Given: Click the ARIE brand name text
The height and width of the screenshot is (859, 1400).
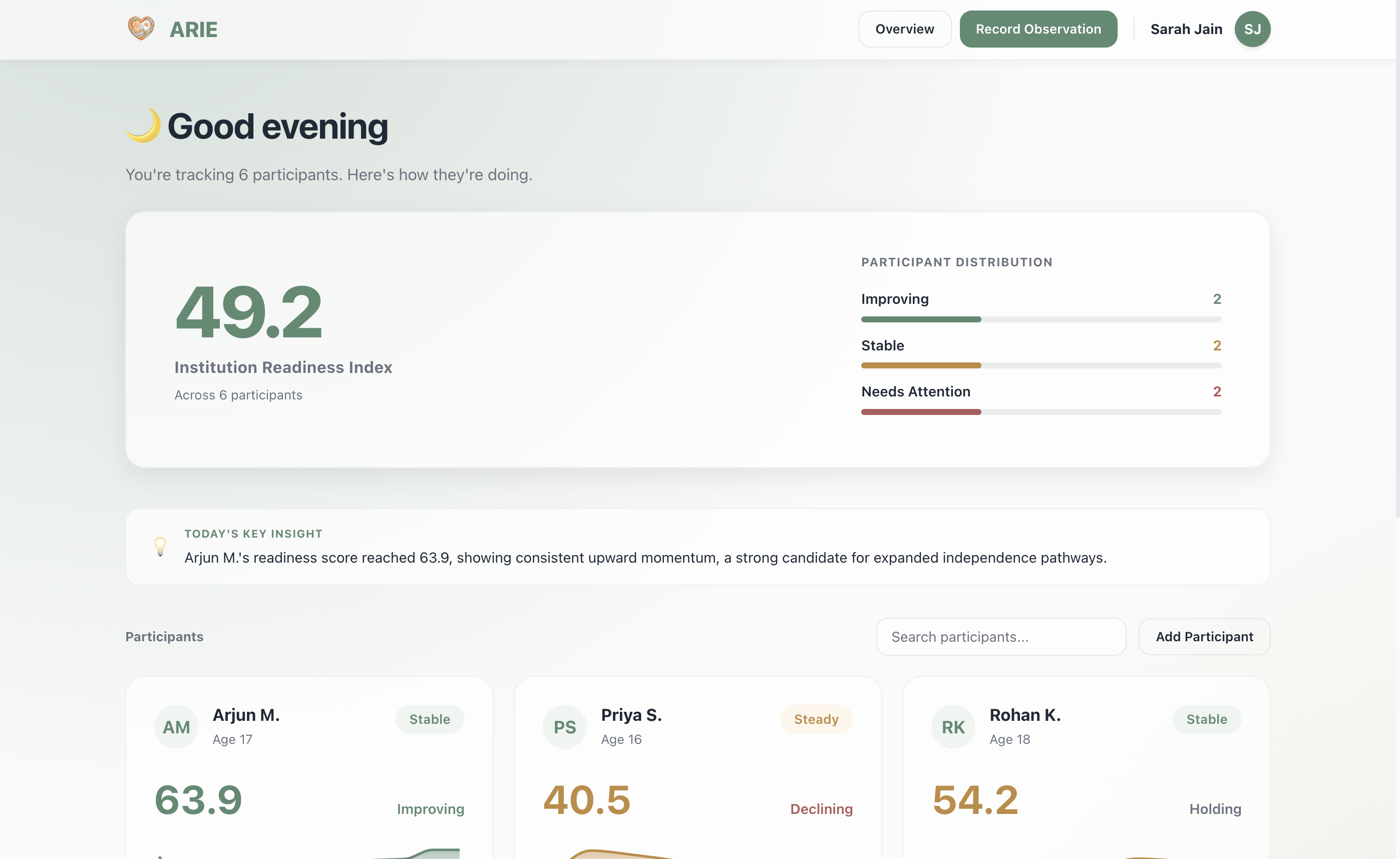Looking at the screenshot, I should (193, 30).
